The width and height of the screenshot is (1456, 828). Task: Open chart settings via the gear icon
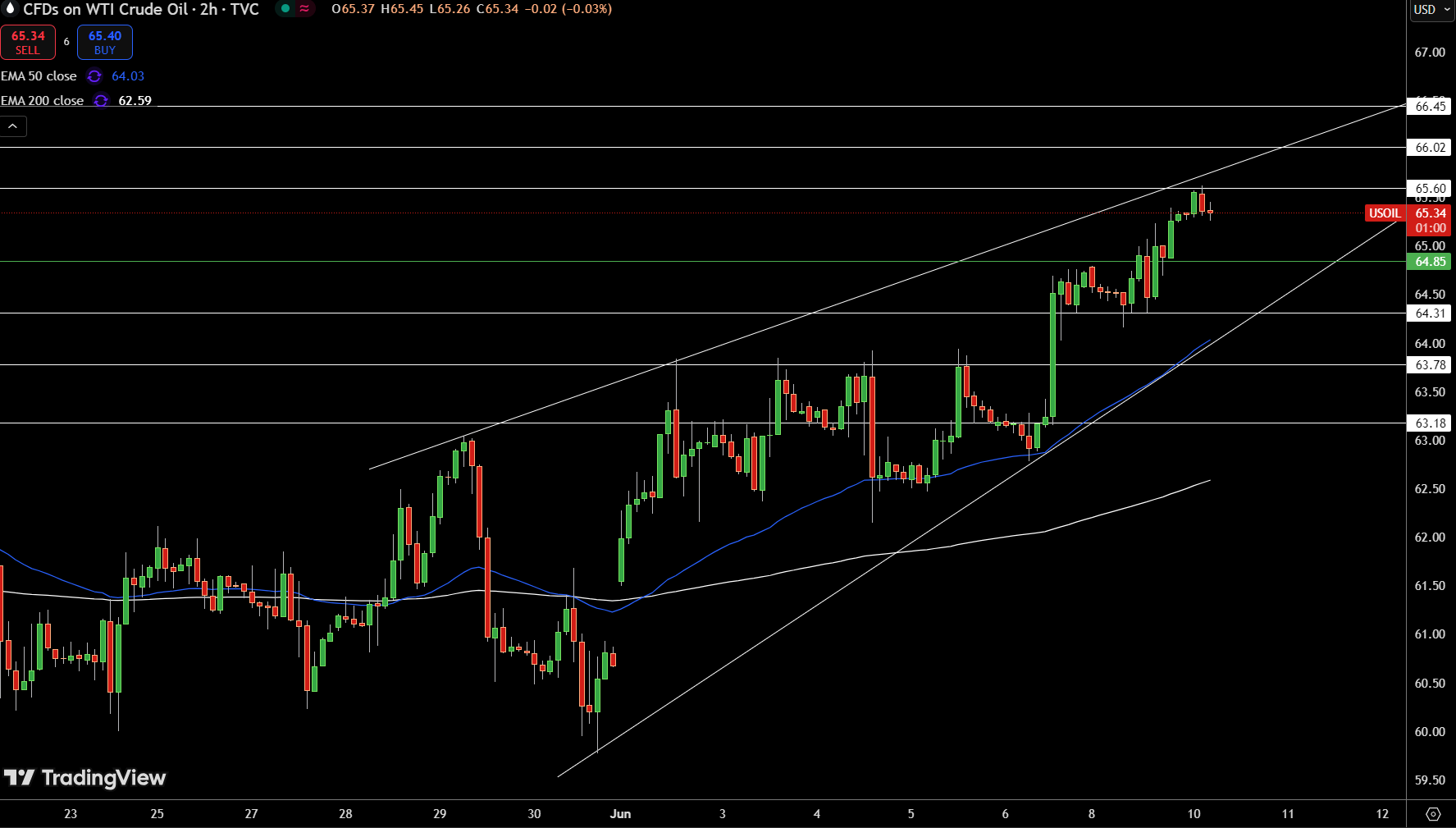pos(1433,814)
